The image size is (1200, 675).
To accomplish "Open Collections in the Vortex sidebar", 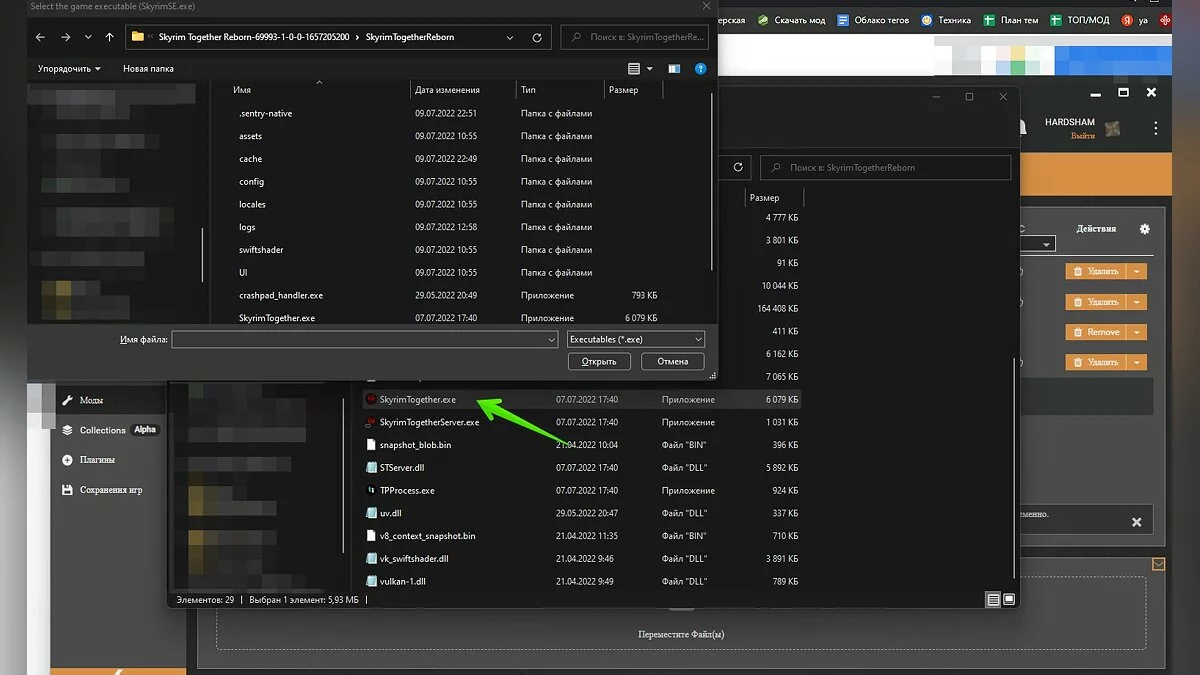I will click(x=103, y=430).
